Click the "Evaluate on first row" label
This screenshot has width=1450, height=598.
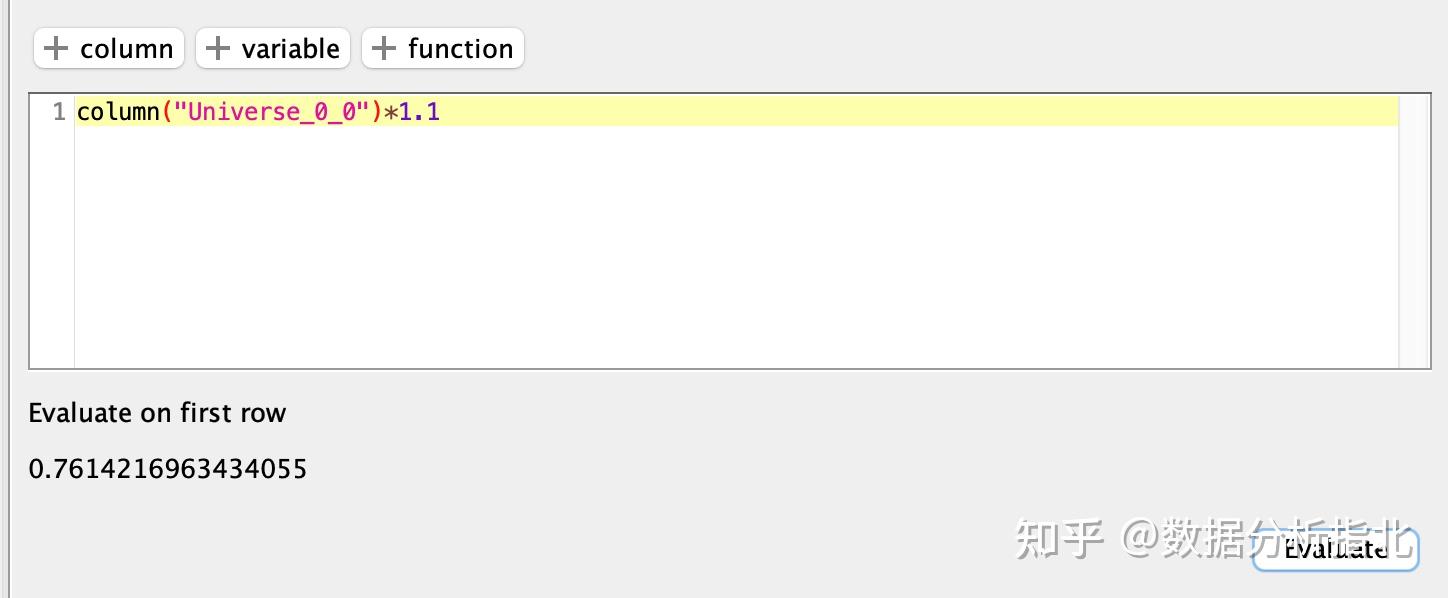157,413
